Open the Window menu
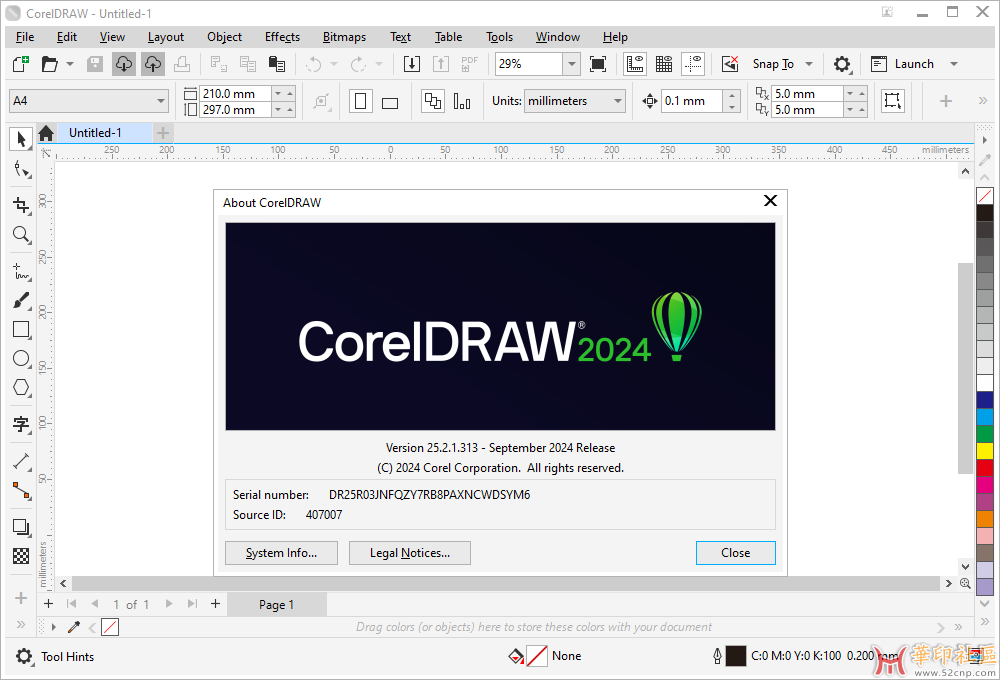1000x680 pixels. 557,37
